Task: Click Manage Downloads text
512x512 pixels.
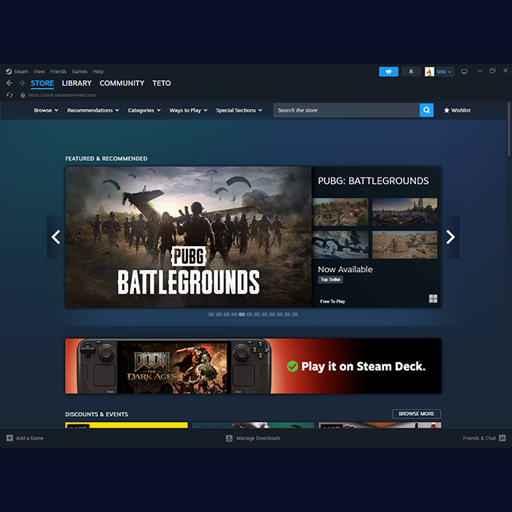Action: pyautogui.click(x=258, y=438)
